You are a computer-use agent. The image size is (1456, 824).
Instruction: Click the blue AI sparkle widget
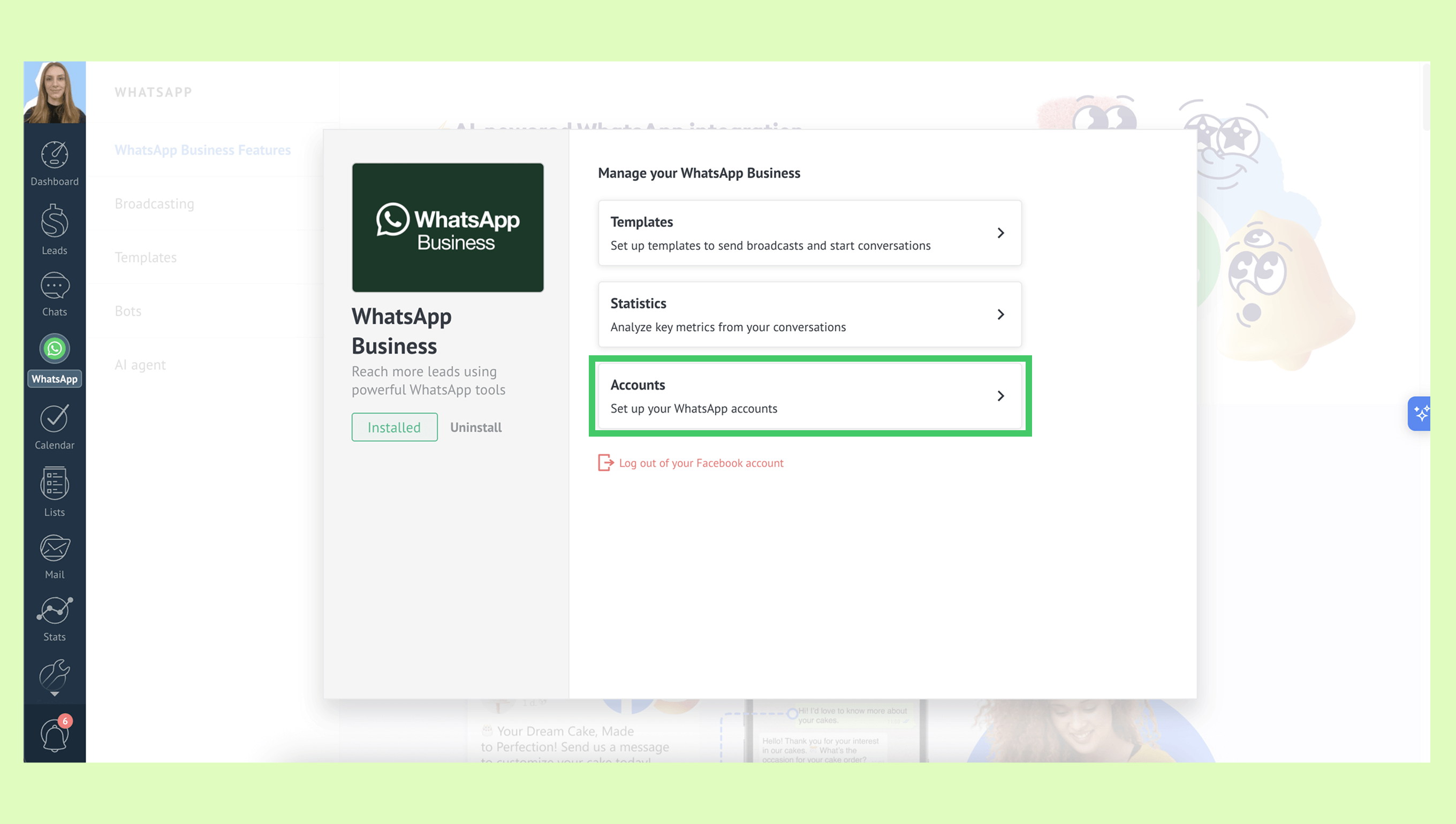coord(1420,414)
